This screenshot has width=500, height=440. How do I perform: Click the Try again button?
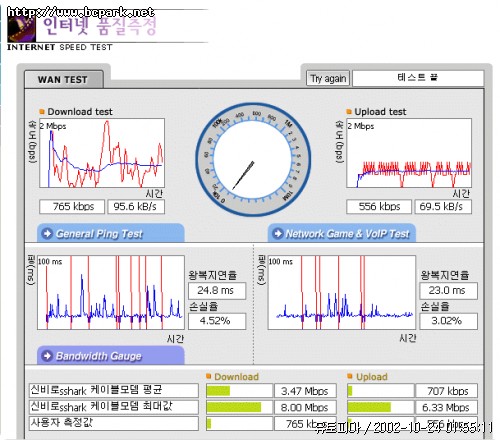(328, 78)
